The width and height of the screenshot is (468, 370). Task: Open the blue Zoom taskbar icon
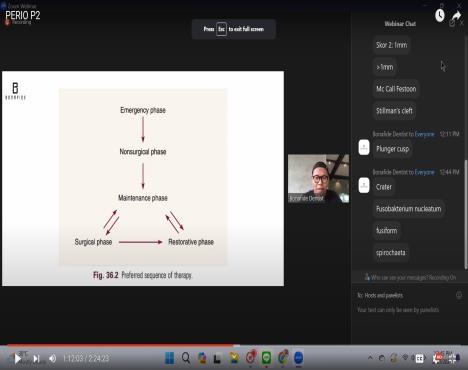point(299,358)
